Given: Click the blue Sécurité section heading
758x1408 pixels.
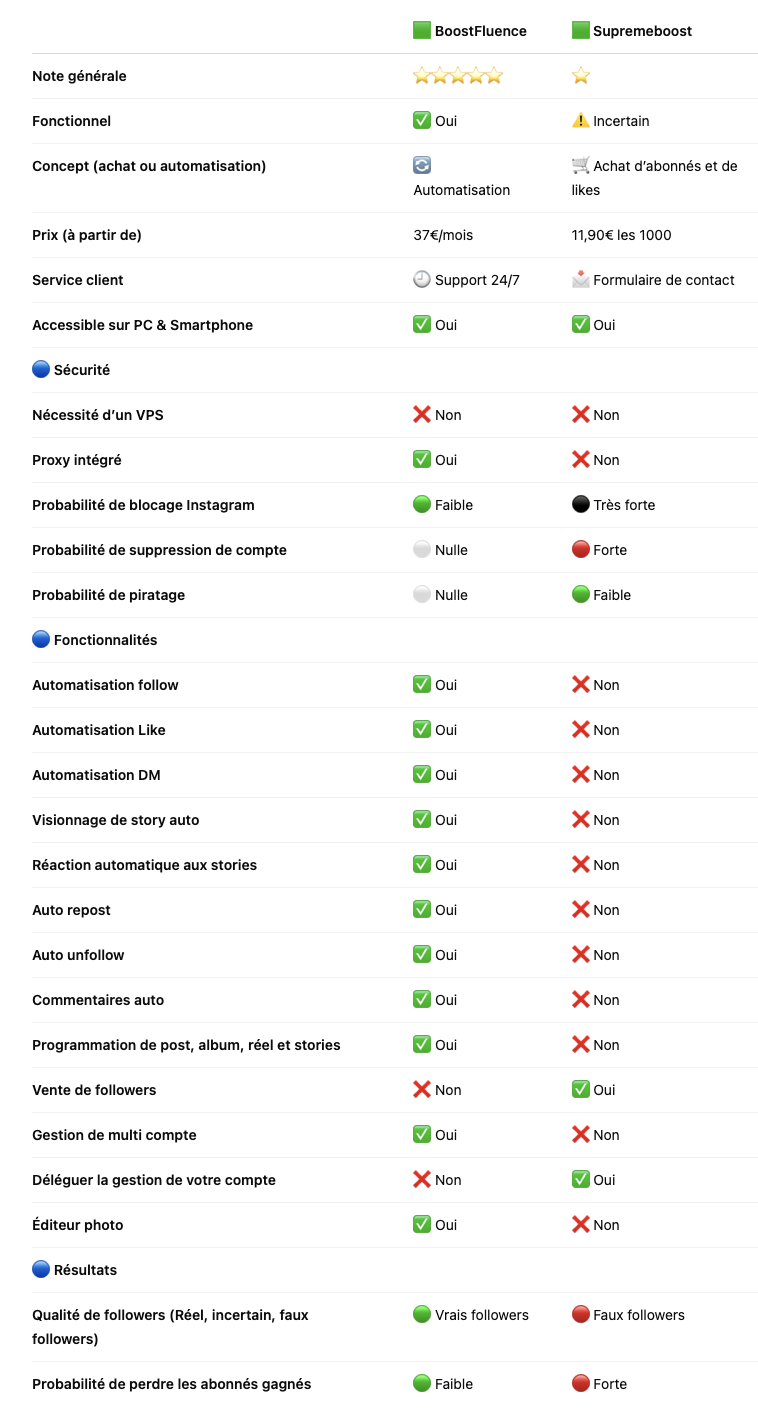Looking at the screenshot, I should 71,370.
